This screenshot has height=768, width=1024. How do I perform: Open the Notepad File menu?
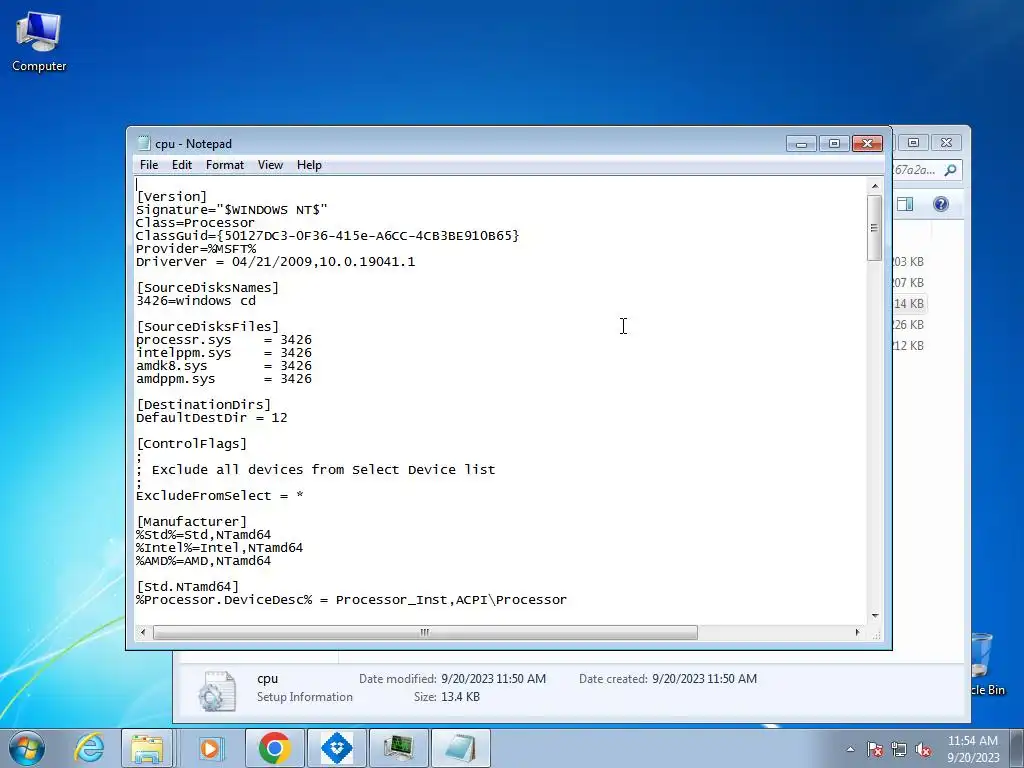[x=149, y=165]
